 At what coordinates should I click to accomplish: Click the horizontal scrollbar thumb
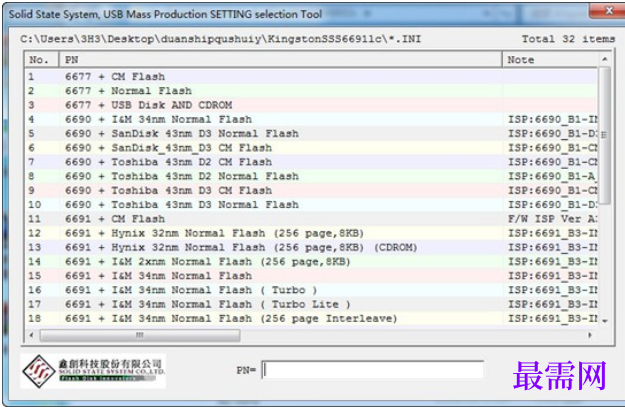pyautogui.click(x=140, y=335)
